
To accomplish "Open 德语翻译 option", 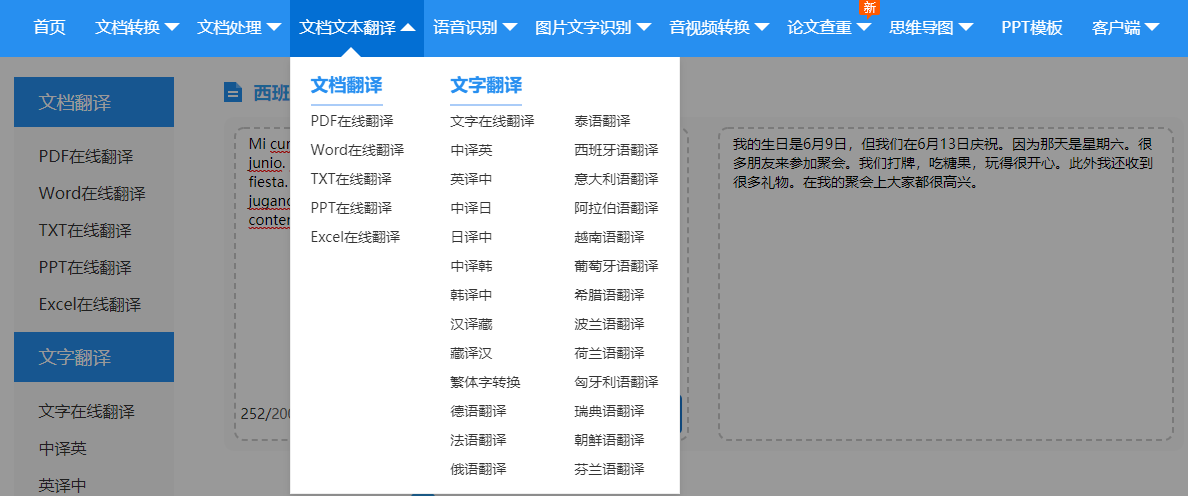I will pos(478,411).
